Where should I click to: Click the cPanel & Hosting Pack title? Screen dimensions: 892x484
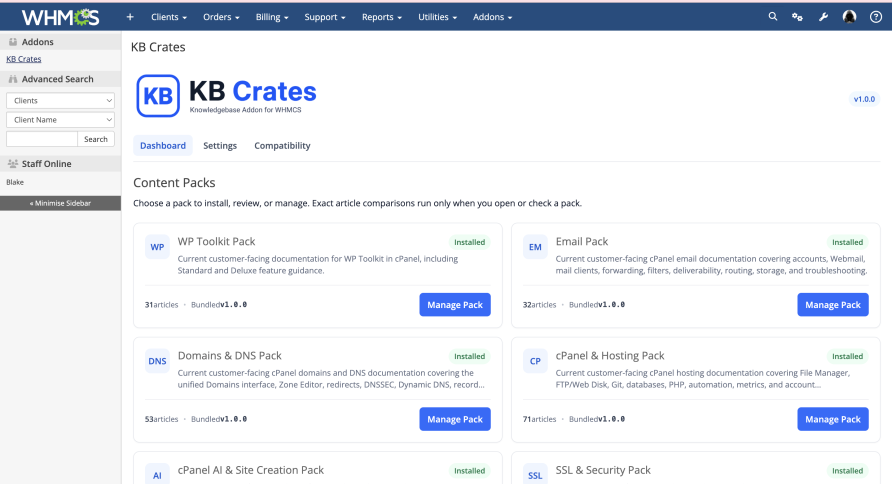point(610,356)
